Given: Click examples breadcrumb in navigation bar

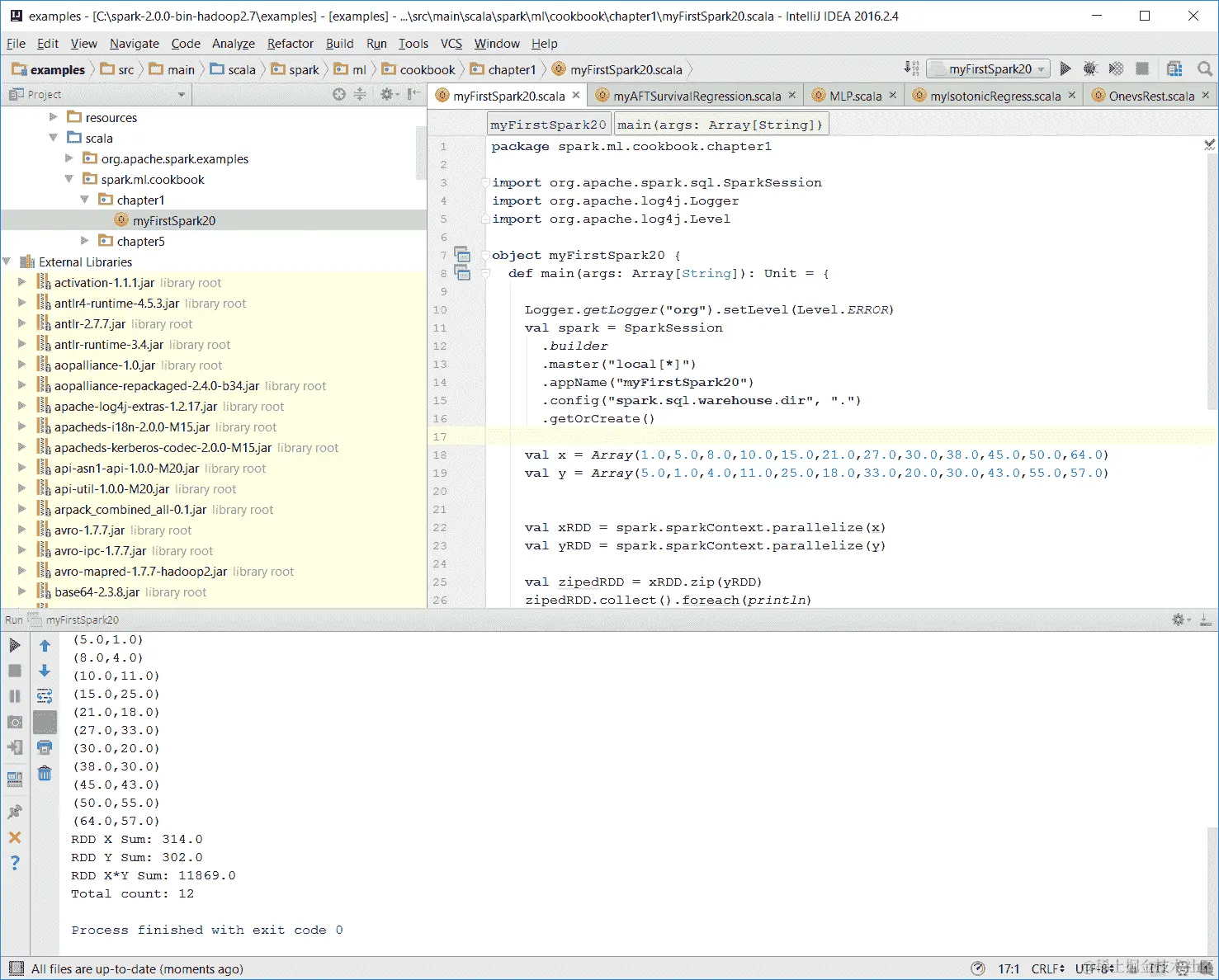Looking at the screenshot, I should pos(49,69).
